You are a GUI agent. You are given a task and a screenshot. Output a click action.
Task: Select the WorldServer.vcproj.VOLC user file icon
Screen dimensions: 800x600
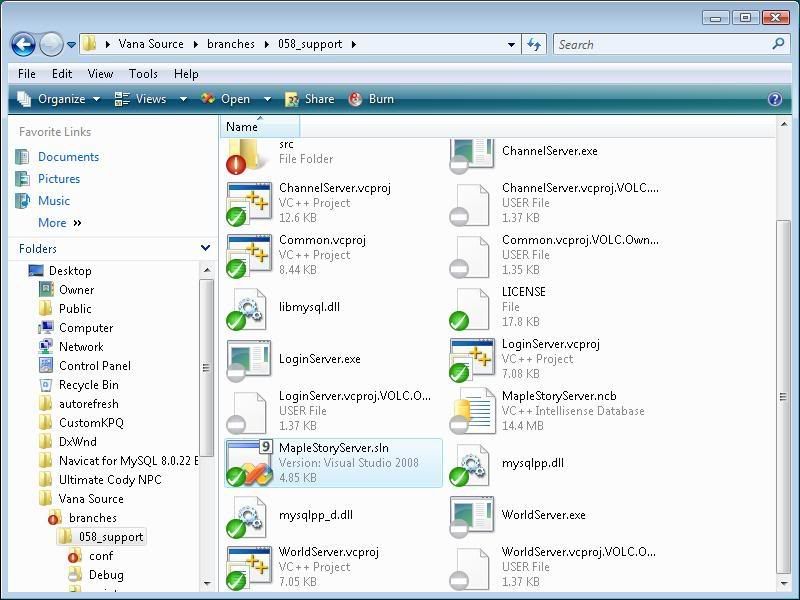click(x=470, y=568)
